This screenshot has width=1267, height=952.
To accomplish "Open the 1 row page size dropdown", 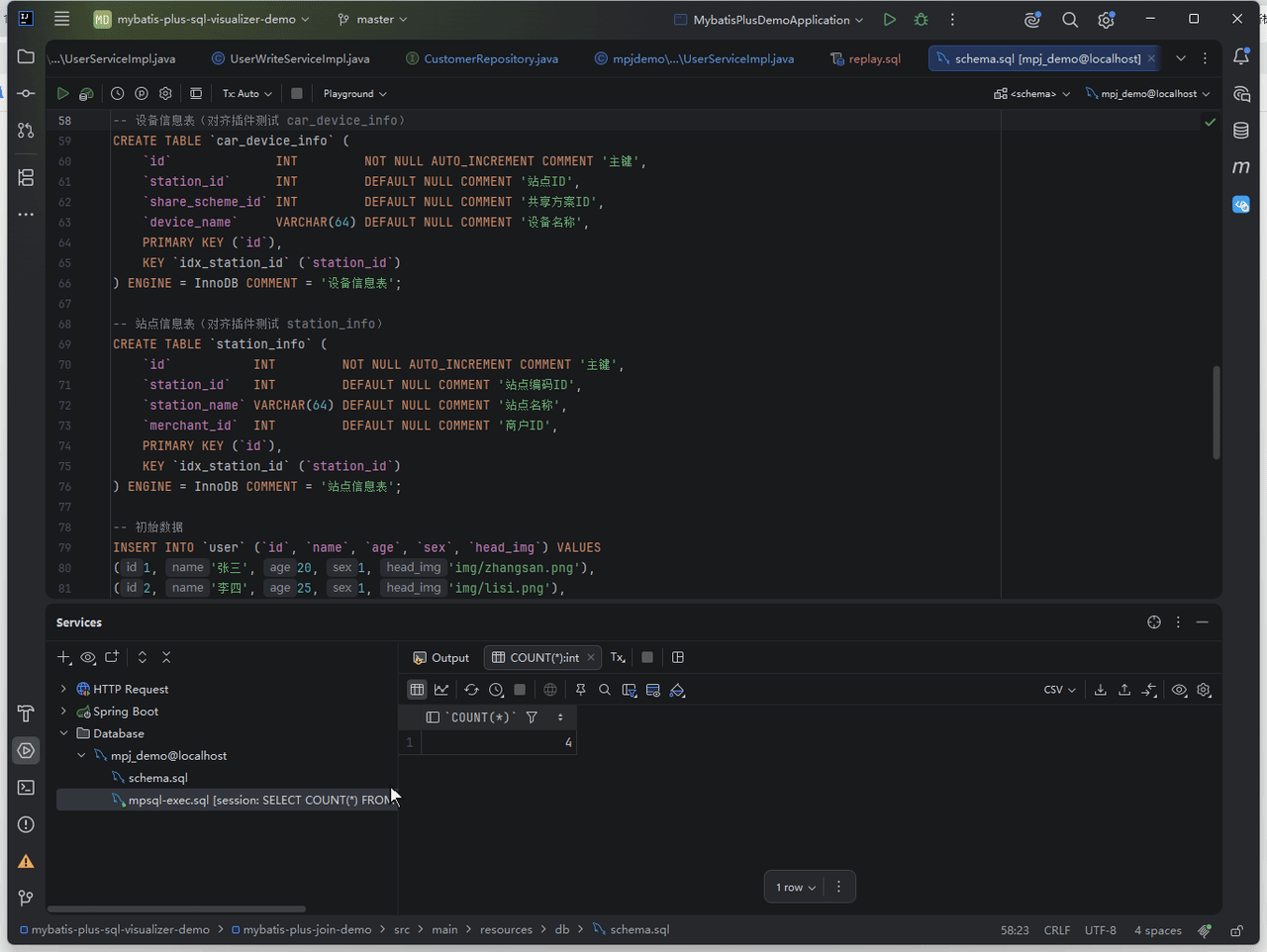I will [796, 887].
